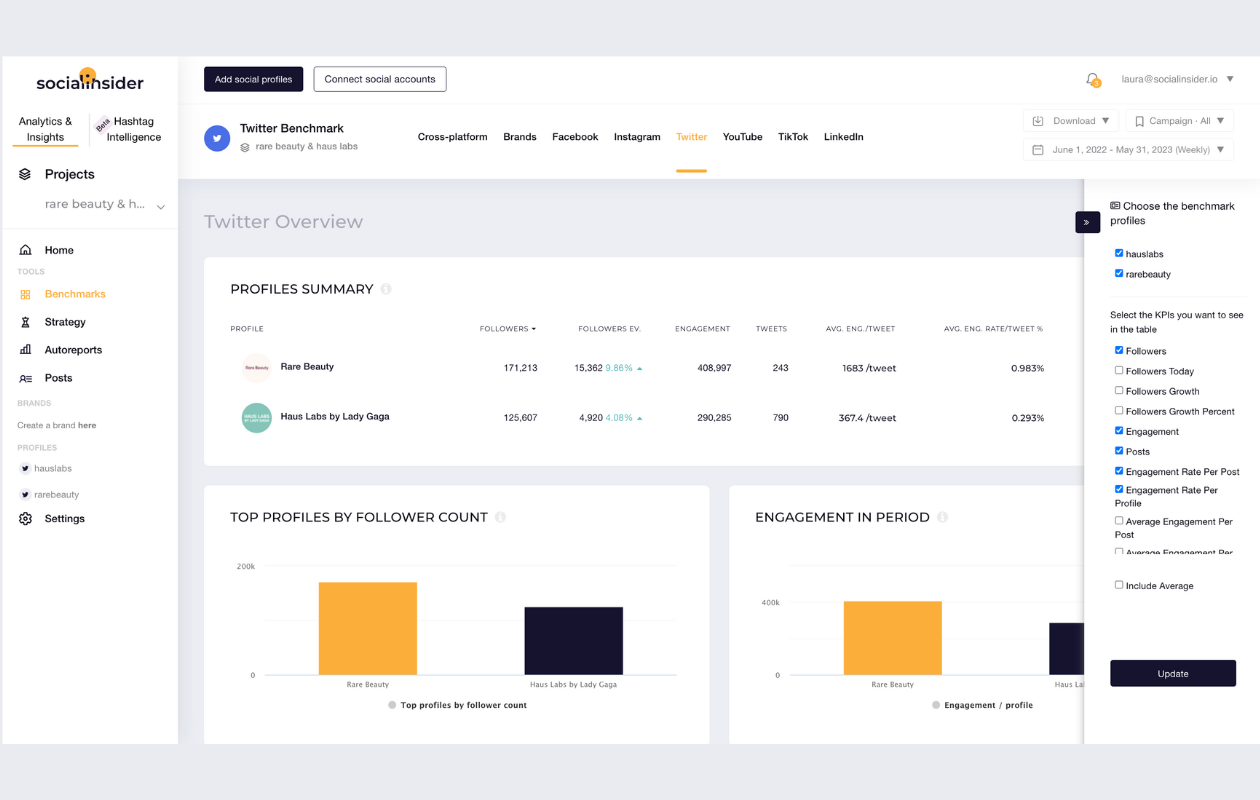This screenshot has height=800, width=1260.
Task: Toggle Top profiles by follower count legend
Action: 457,705
